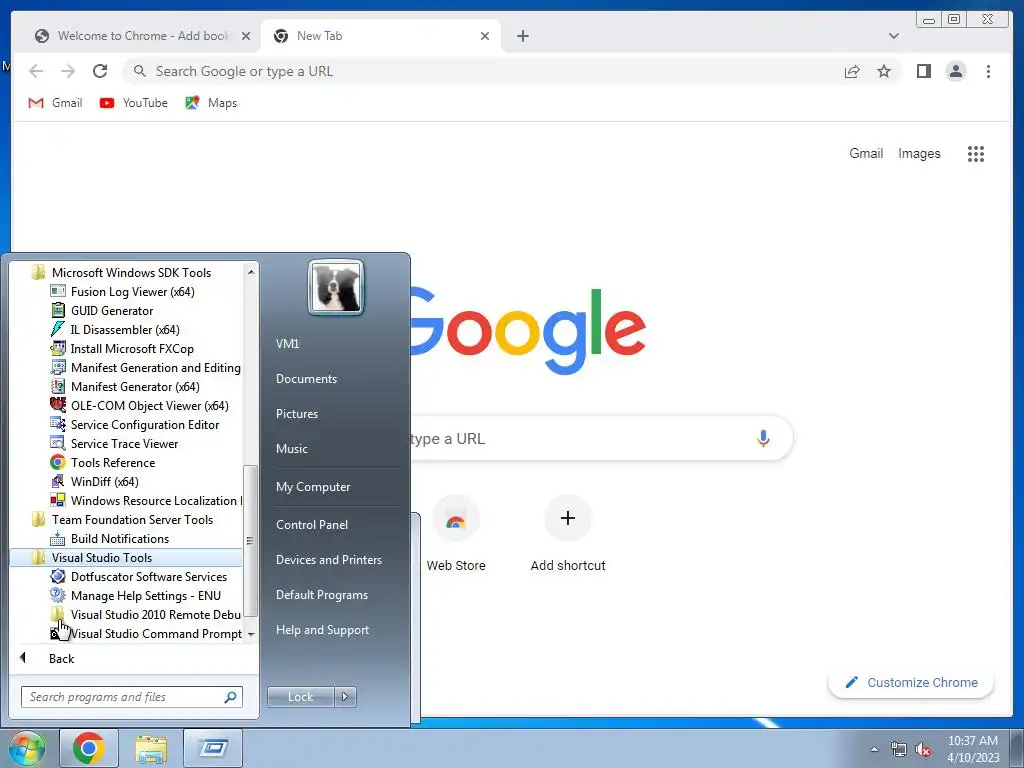This screenshot has height=768, width=1024.
Task: Open Chrome from the taskbar
Action: (89, 748)
